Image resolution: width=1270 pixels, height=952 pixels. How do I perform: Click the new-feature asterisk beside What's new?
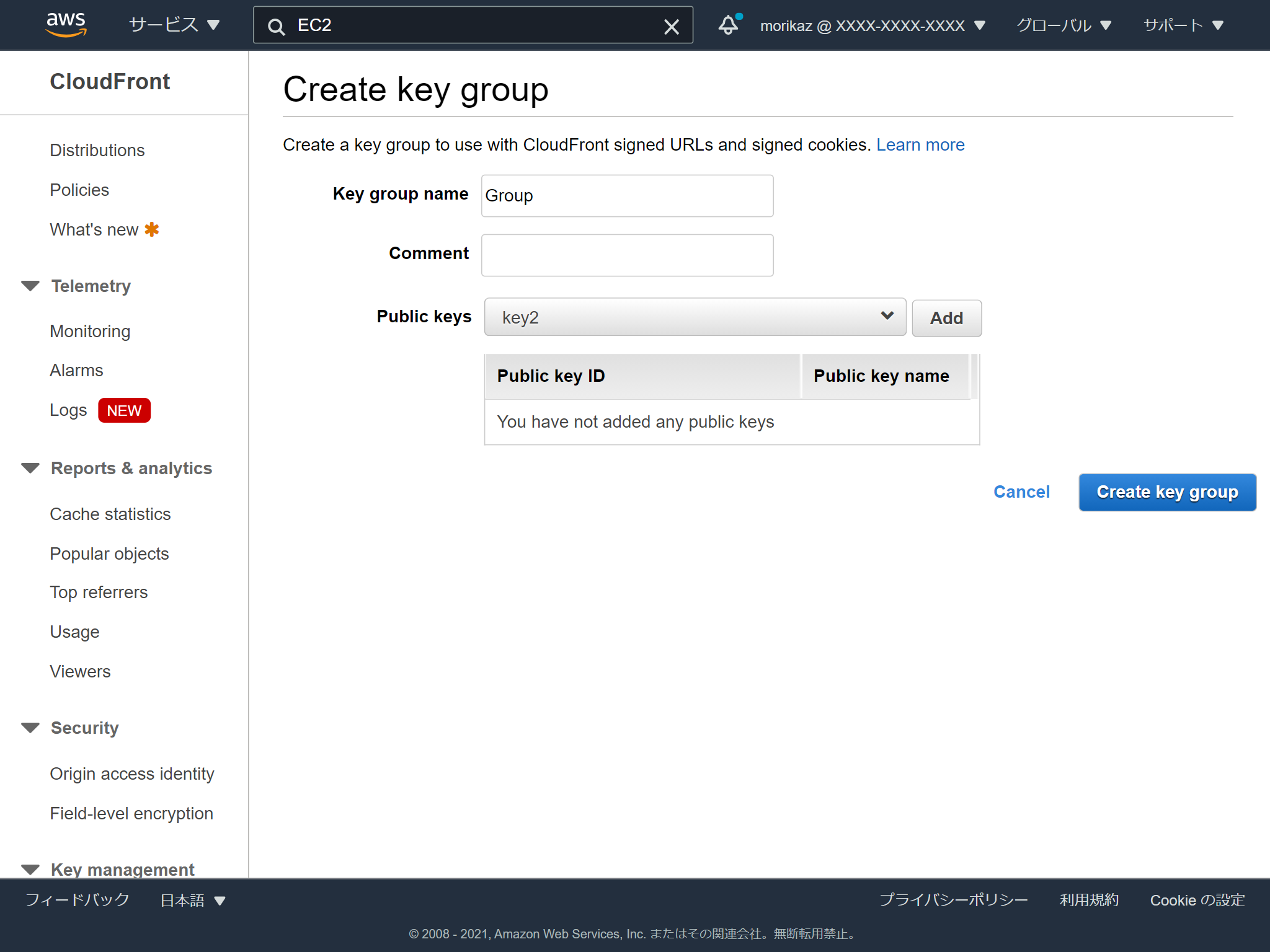152,229
